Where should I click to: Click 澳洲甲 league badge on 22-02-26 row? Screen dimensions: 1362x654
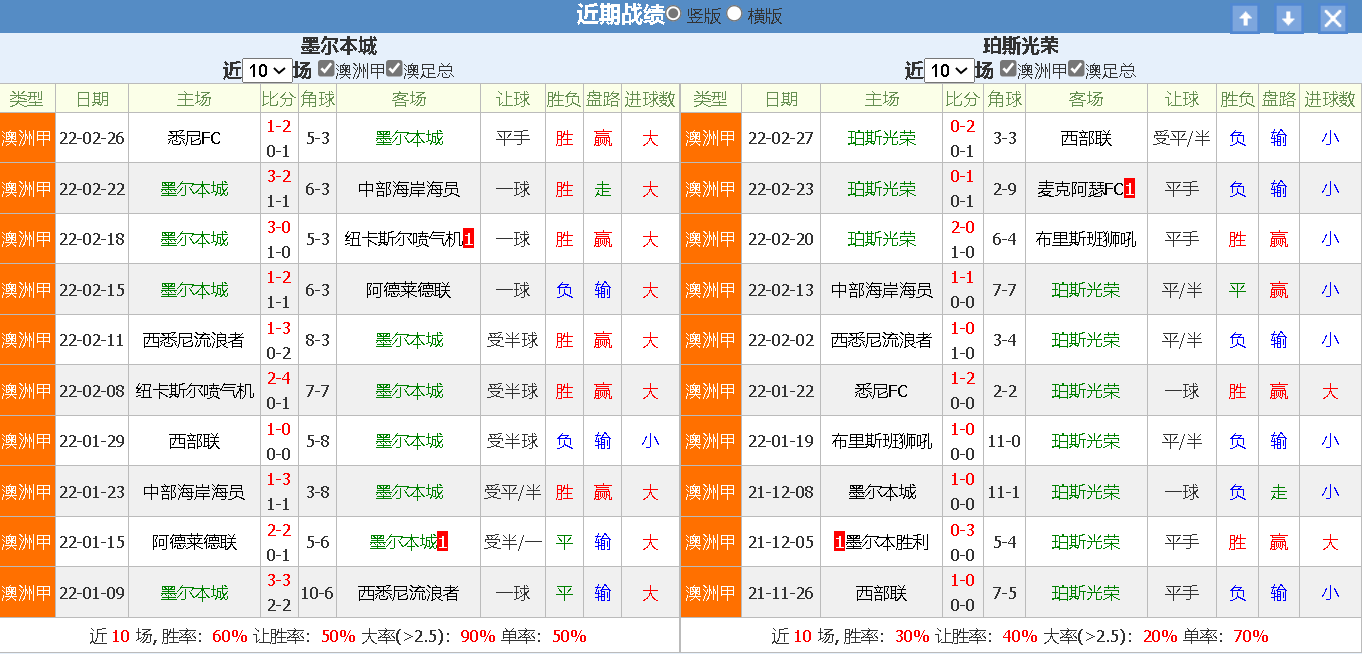27,138
